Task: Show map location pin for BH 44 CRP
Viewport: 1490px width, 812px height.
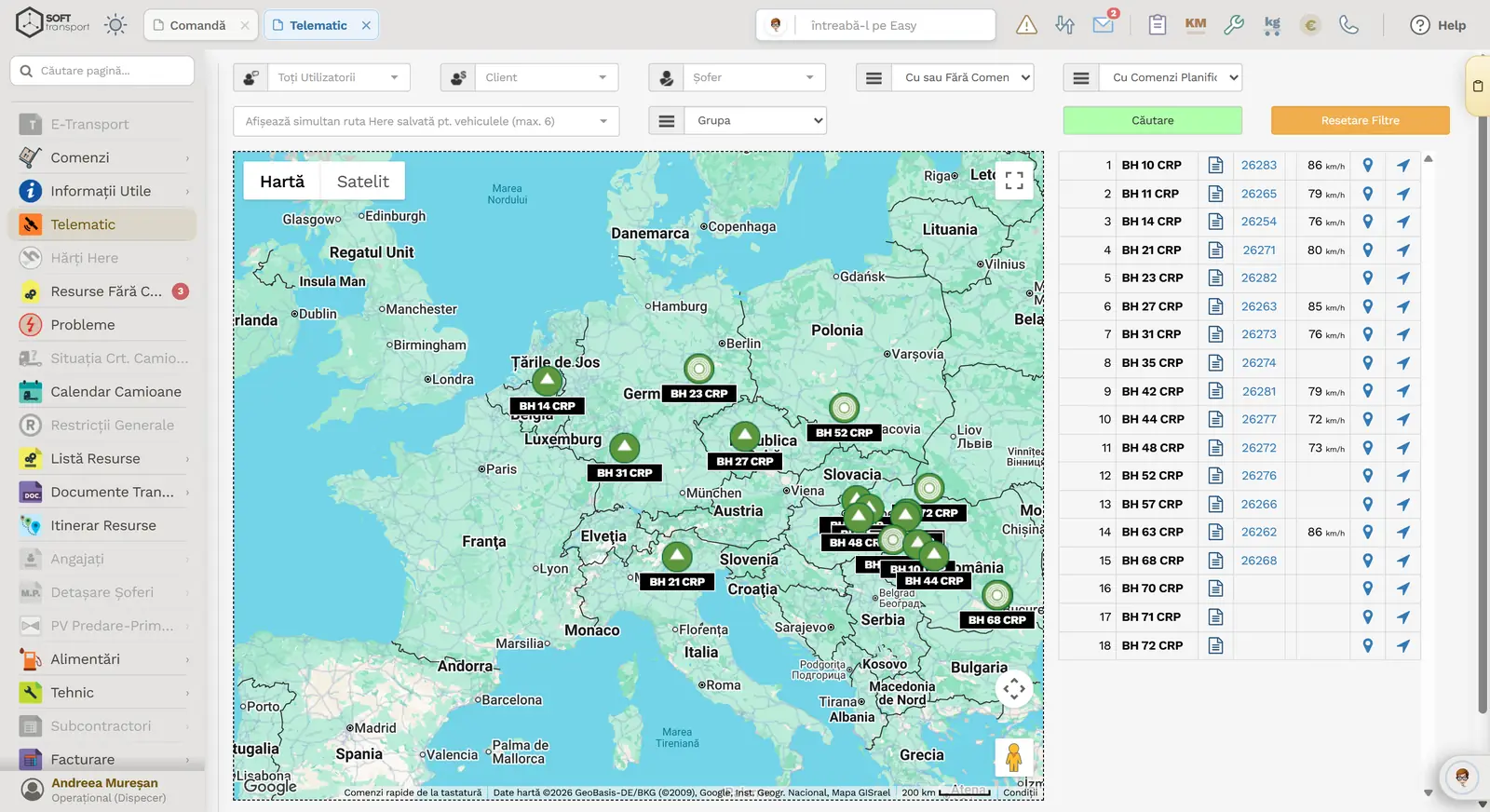Action: (x=1367, y=419)
